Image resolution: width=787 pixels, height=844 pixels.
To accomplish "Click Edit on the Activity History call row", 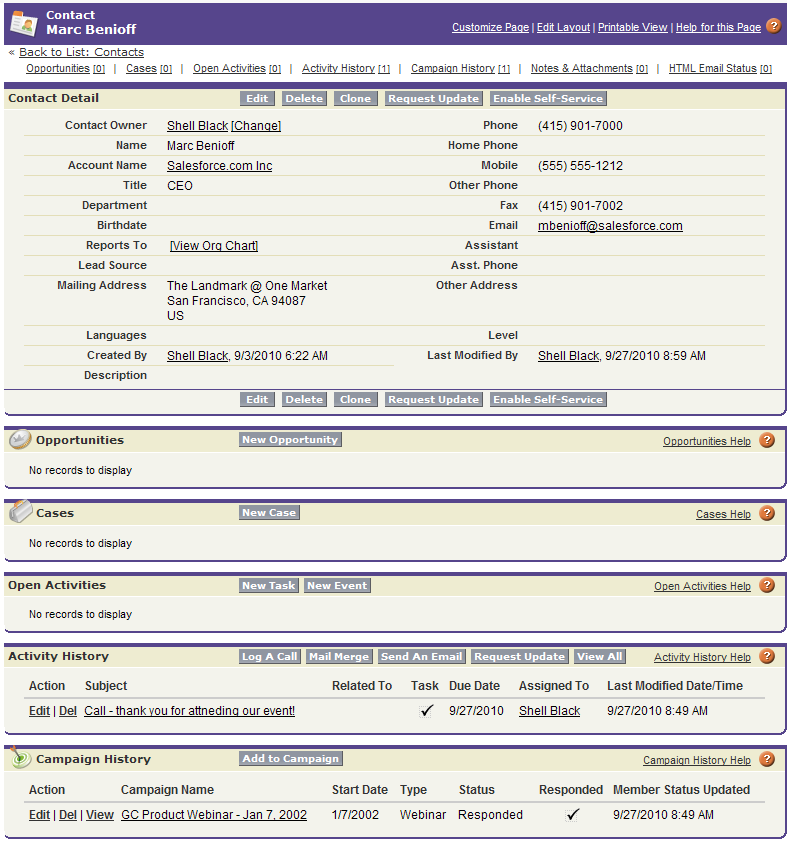I will pos(39,711).
